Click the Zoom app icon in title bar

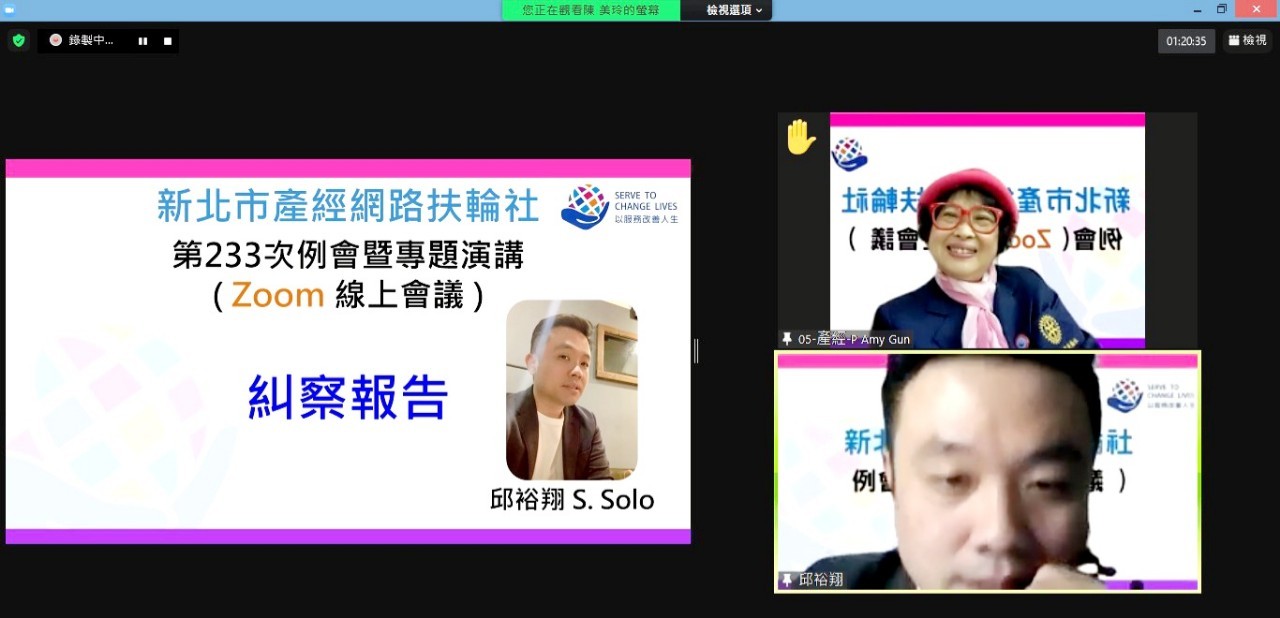click(10, 9)
